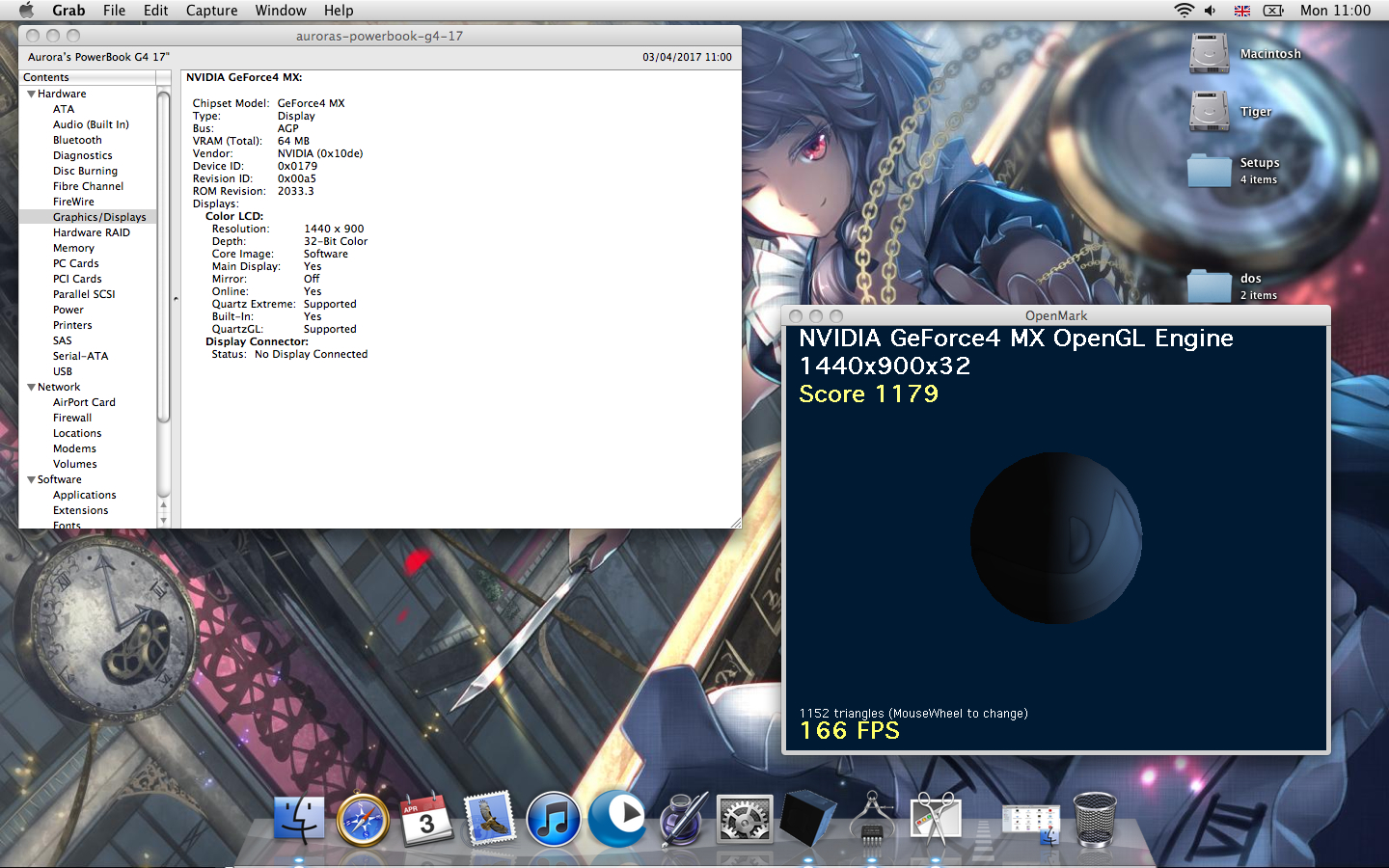Click the battery status icon in menu bar
This screenshot has height=868, width=1389.
coord(1273,11)
